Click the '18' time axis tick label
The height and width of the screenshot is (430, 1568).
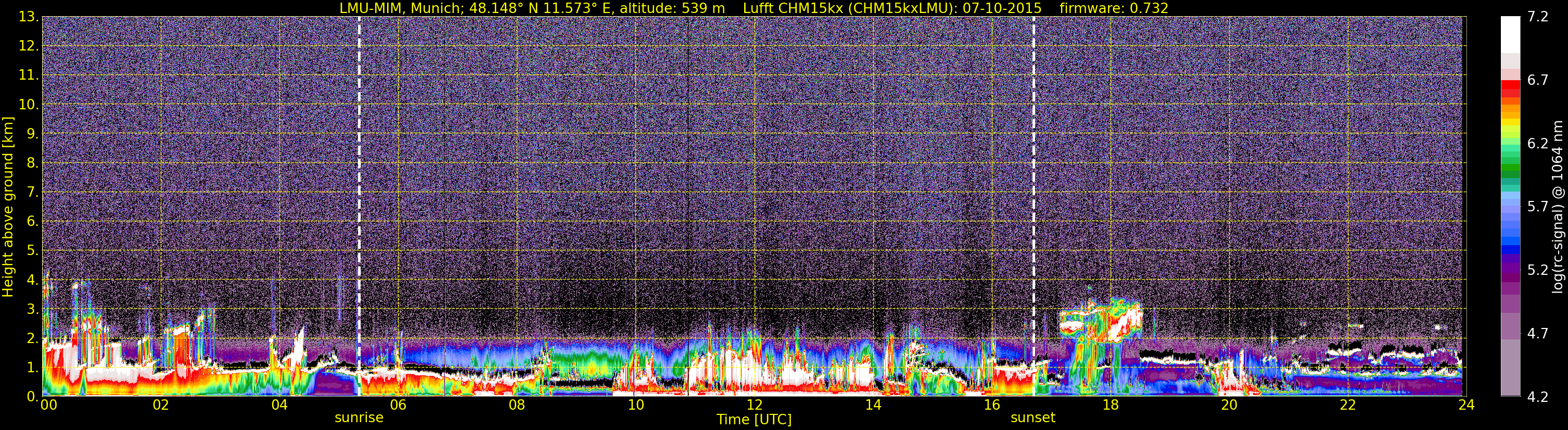coord(1110,405)
